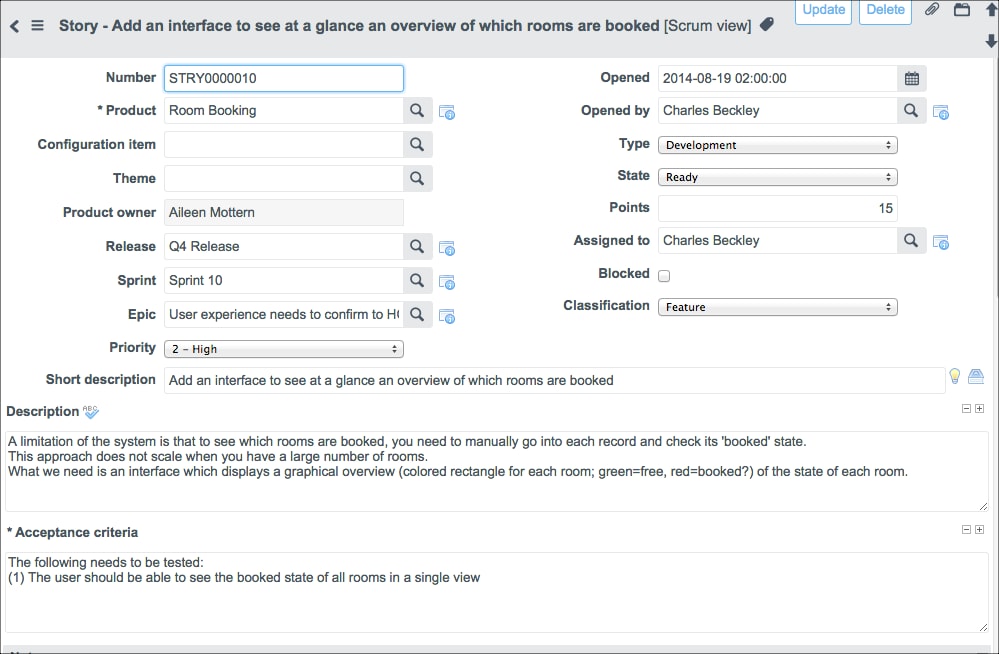Expand the Acceptance criteria field with the plus icon
Screen dimensions: 999x654
980,530
